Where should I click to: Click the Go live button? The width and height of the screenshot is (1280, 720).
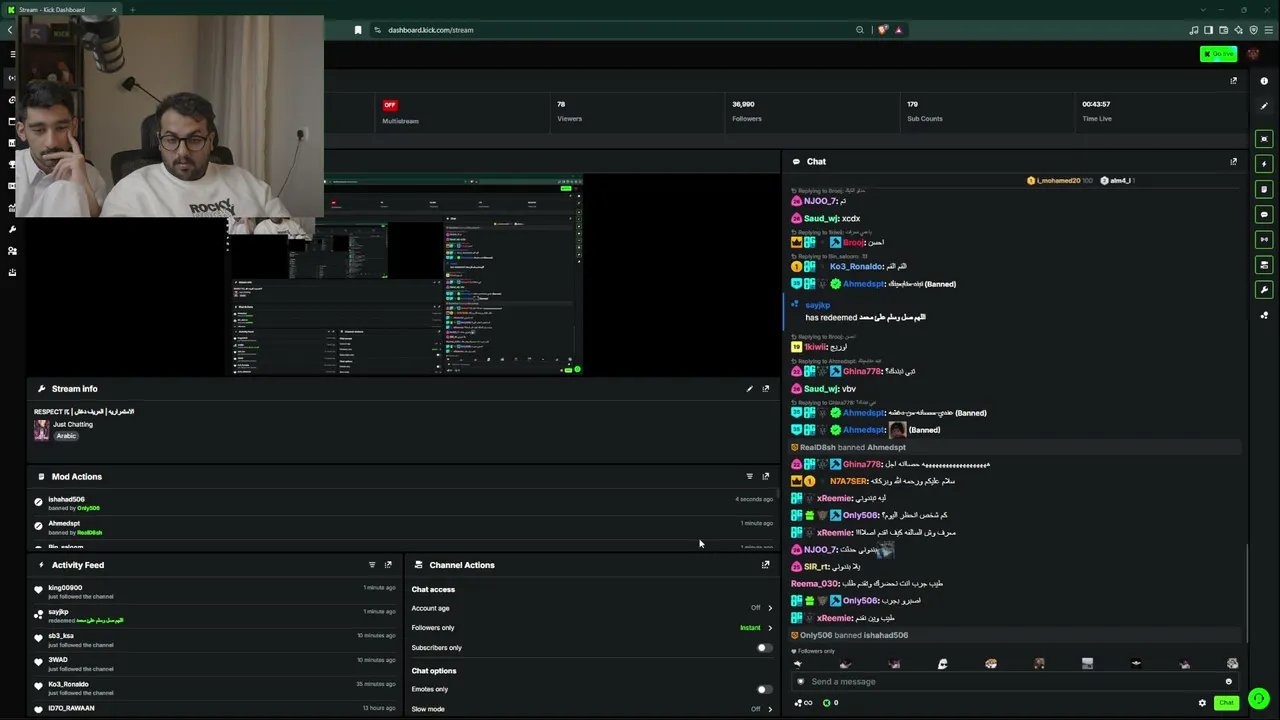coord(1218,54)
